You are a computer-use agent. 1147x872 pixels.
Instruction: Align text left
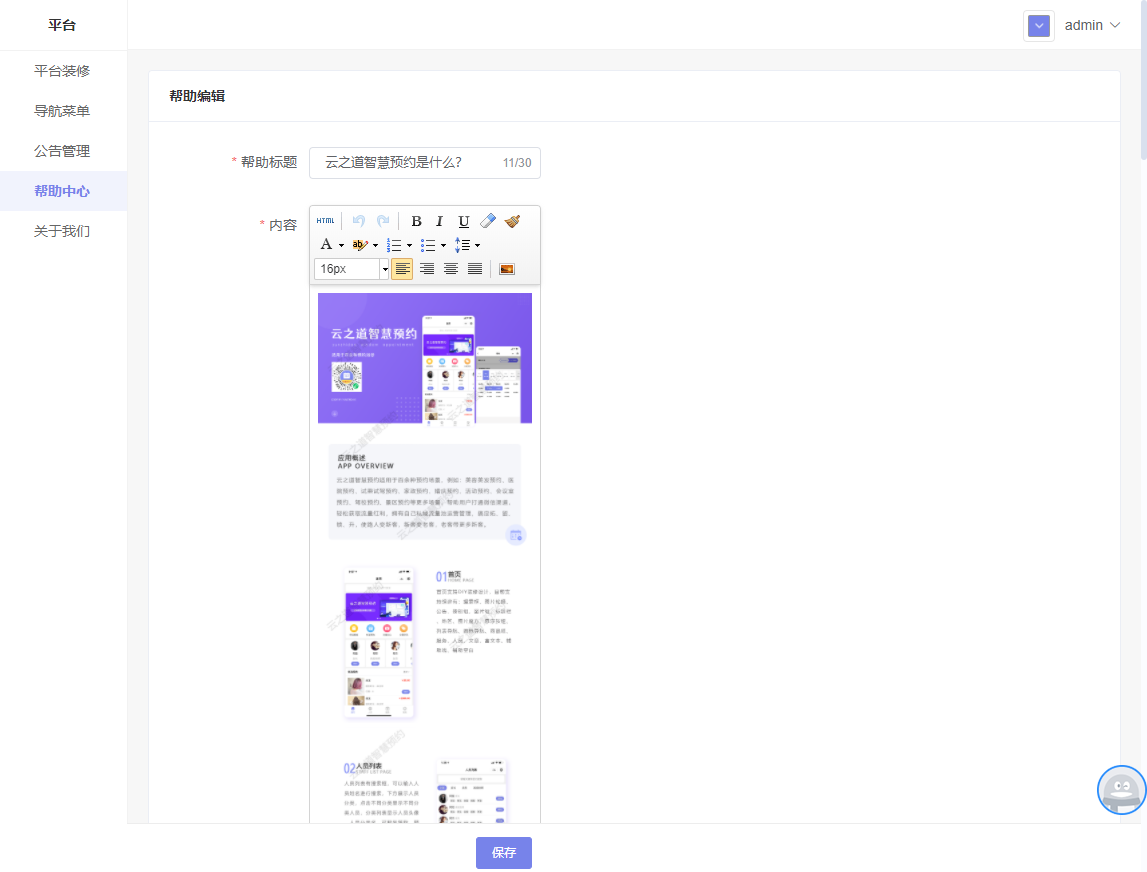point(402,269)
